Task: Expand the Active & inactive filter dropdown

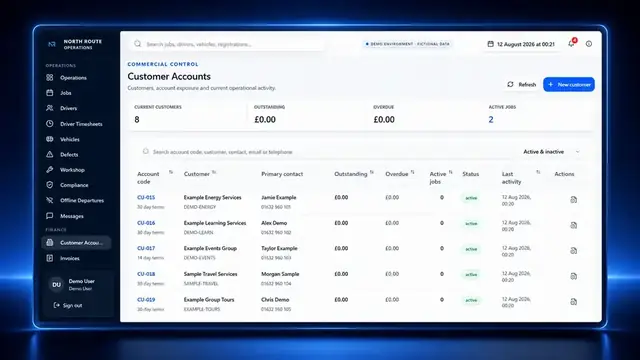Action: (551, 151)
